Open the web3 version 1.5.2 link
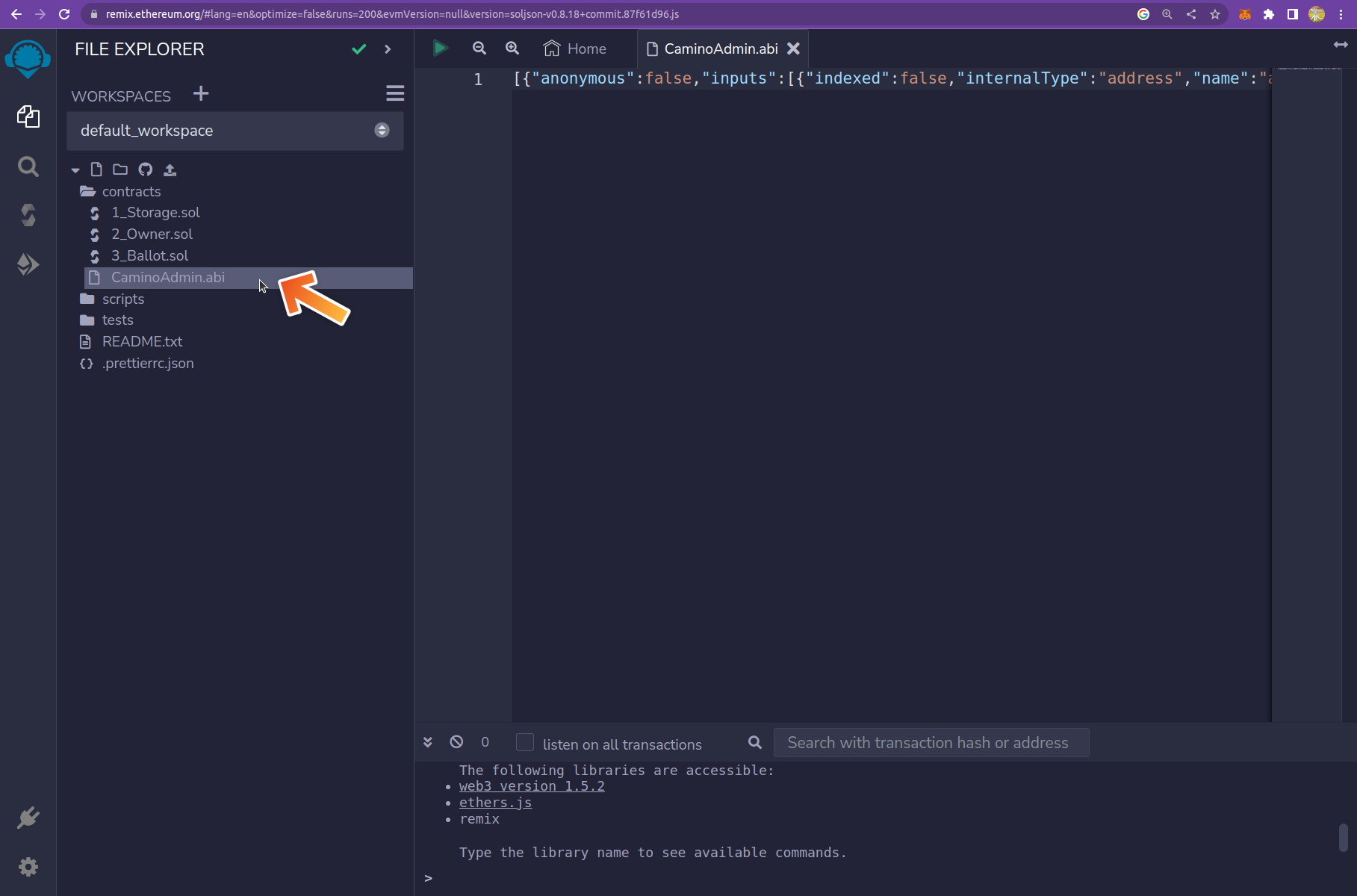This screenshot has height=896, width=1357. [x=532, y=786]
